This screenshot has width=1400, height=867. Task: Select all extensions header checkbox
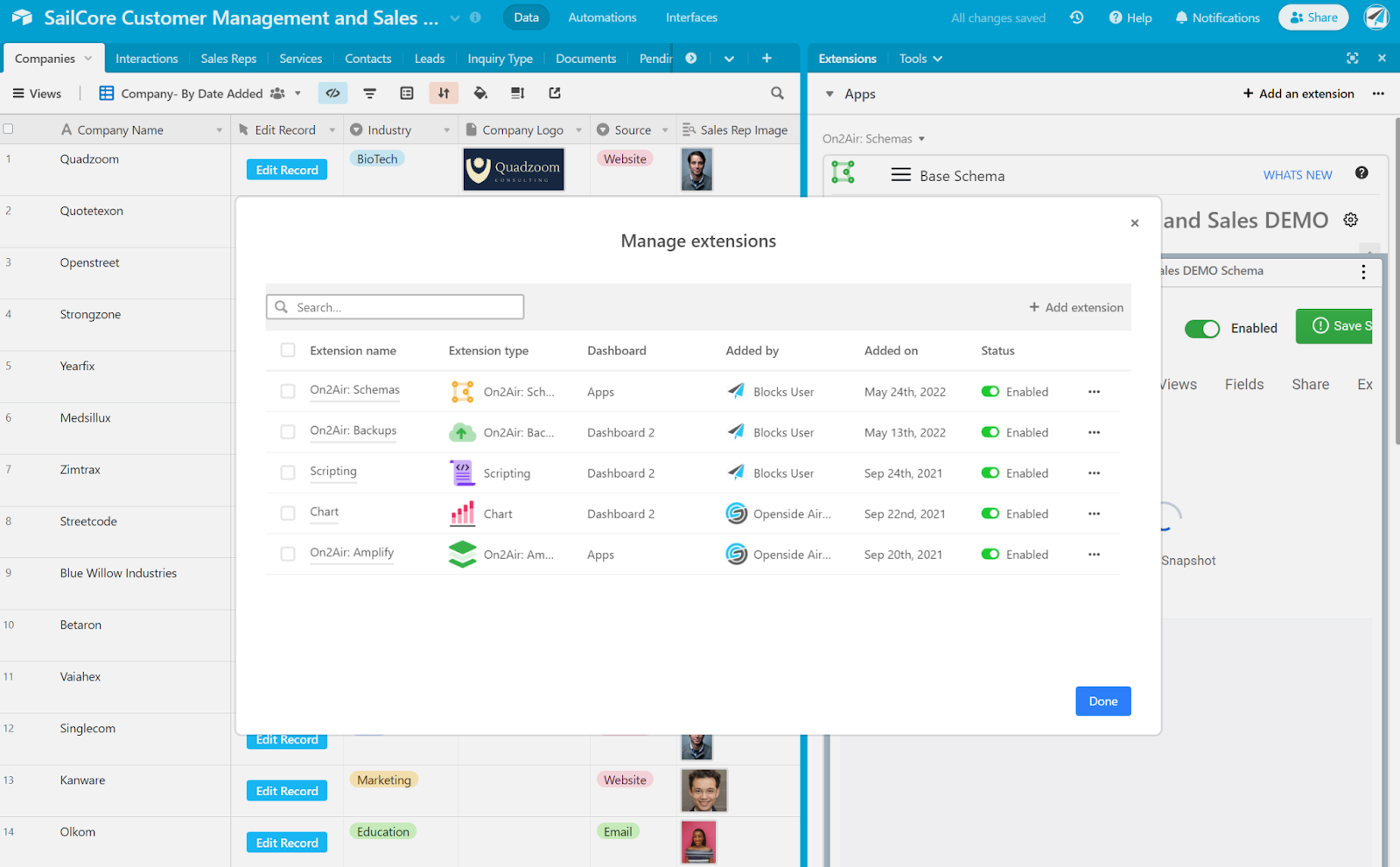(x=288, y=351)
